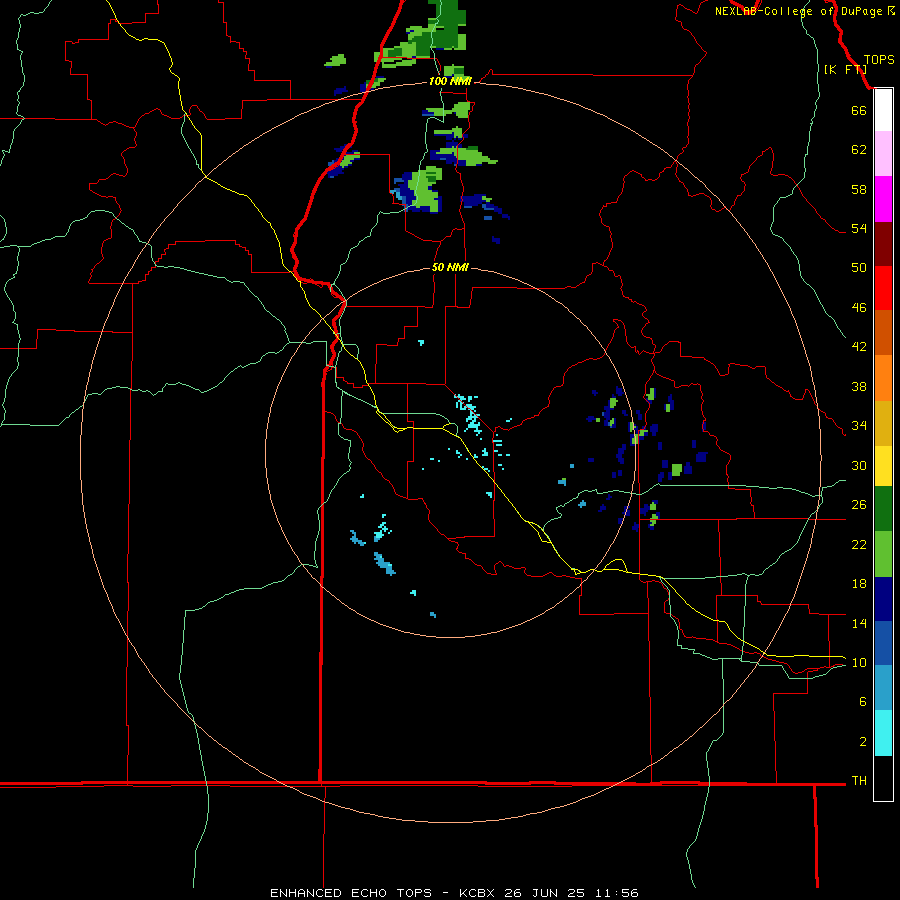
Task: Click legend value "62"
Action: 859,150
